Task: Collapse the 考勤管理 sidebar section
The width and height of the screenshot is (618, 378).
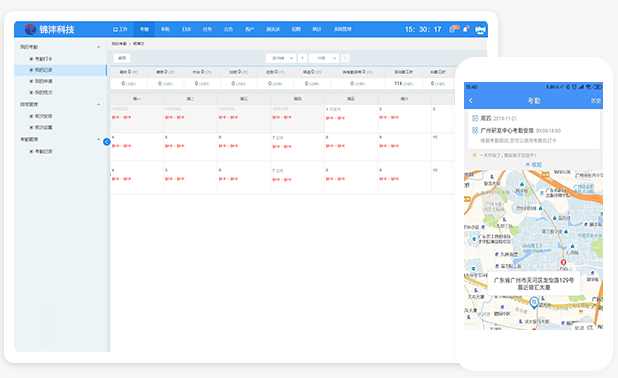Action: pyautogui.click(x=99, y=140)
